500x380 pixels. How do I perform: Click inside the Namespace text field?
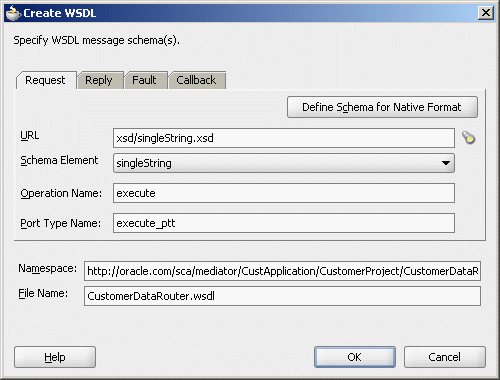click(282, 271)
